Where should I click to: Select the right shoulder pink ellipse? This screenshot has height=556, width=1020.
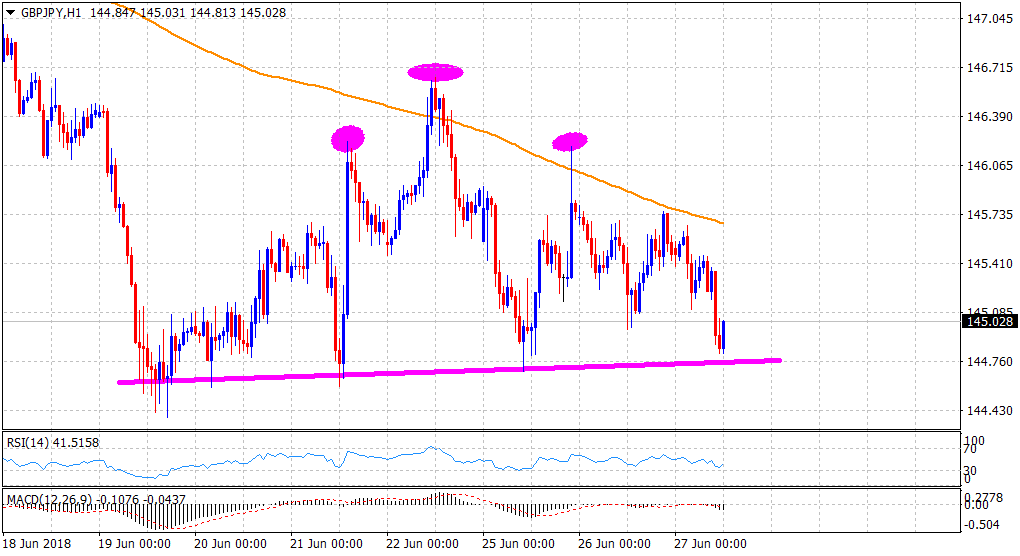tap(570, 141)
